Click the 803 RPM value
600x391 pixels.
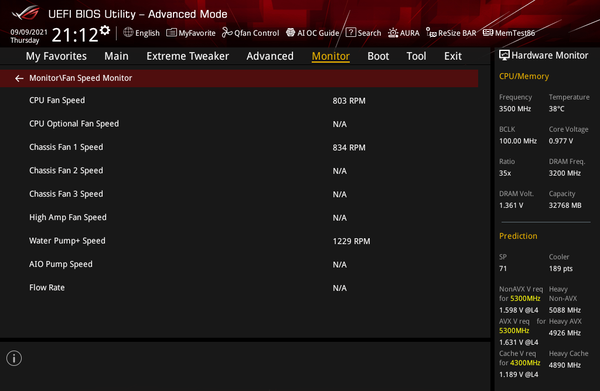(x=349, y=101)
